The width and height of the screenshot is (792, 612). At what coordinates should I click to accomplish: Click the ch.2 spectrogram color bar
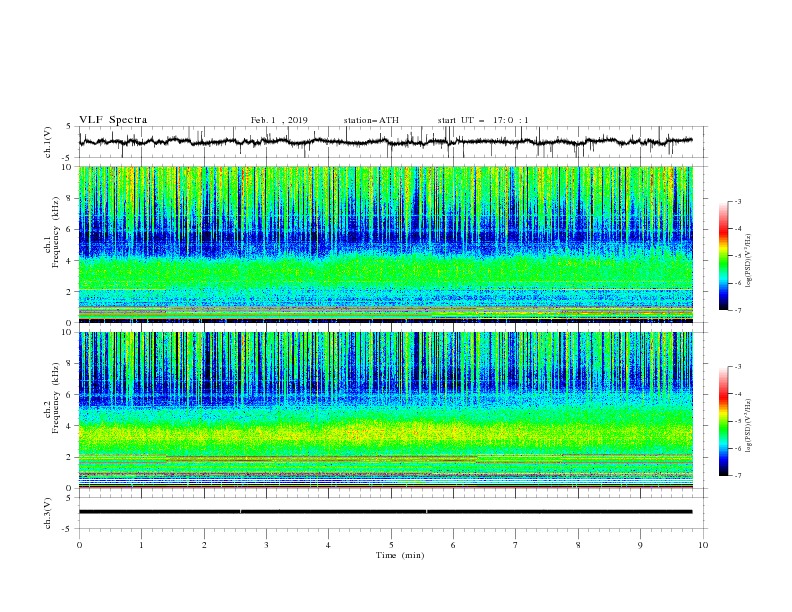coord(723,421)
